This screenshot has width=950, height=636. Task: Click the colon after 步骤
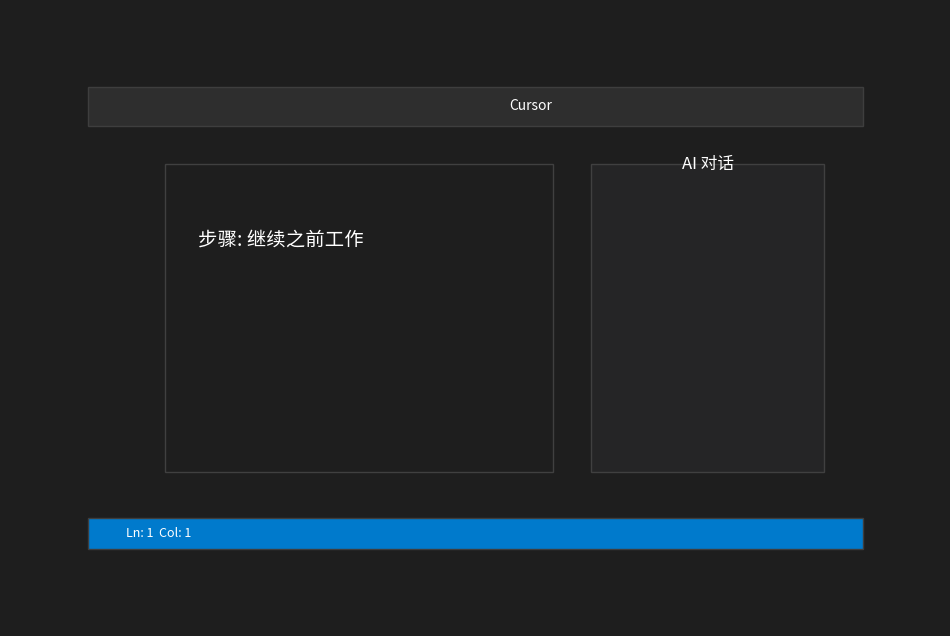[x=240, y=240]
